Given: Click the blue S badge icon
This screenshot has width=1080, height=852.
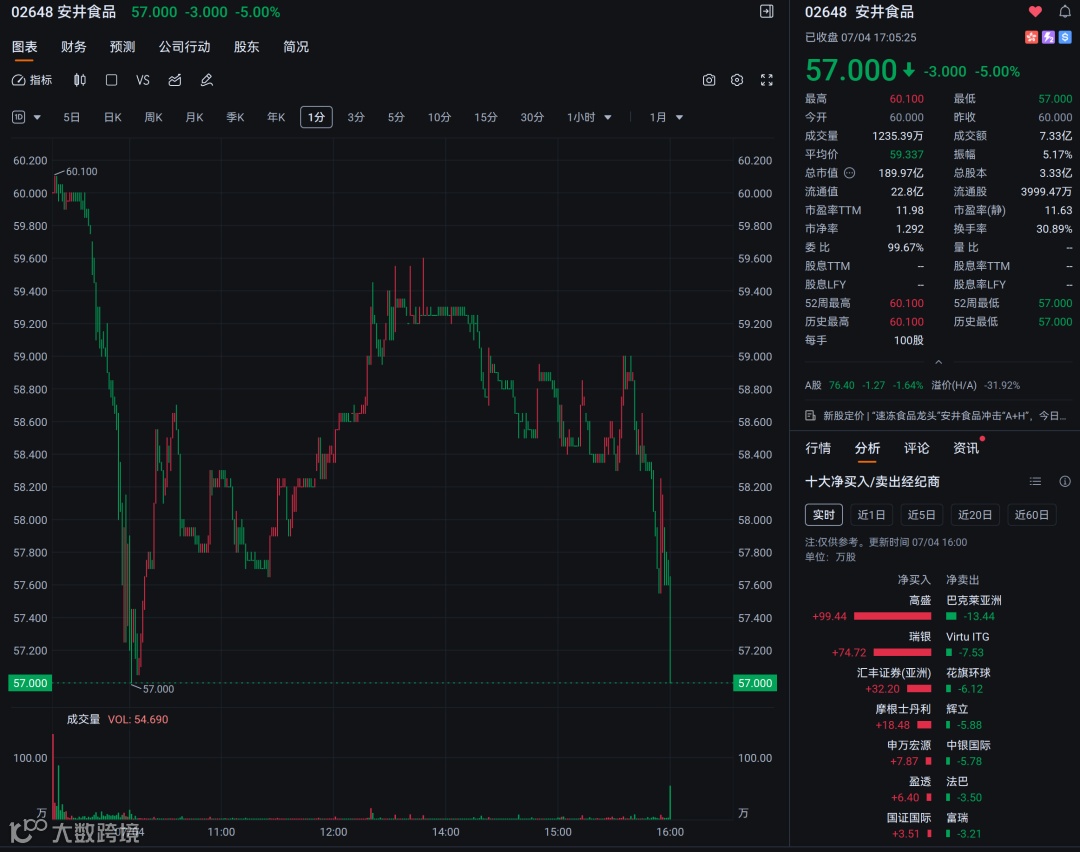Looking at the screenshot, I should click(x=1065, y=37).
